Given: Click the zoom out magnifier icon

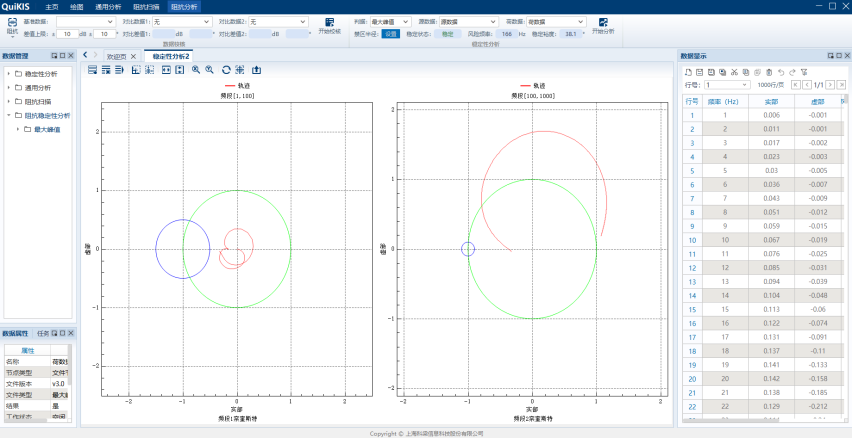Looking at the screenshot, I should pyautogui.click(x=209, y=70).
